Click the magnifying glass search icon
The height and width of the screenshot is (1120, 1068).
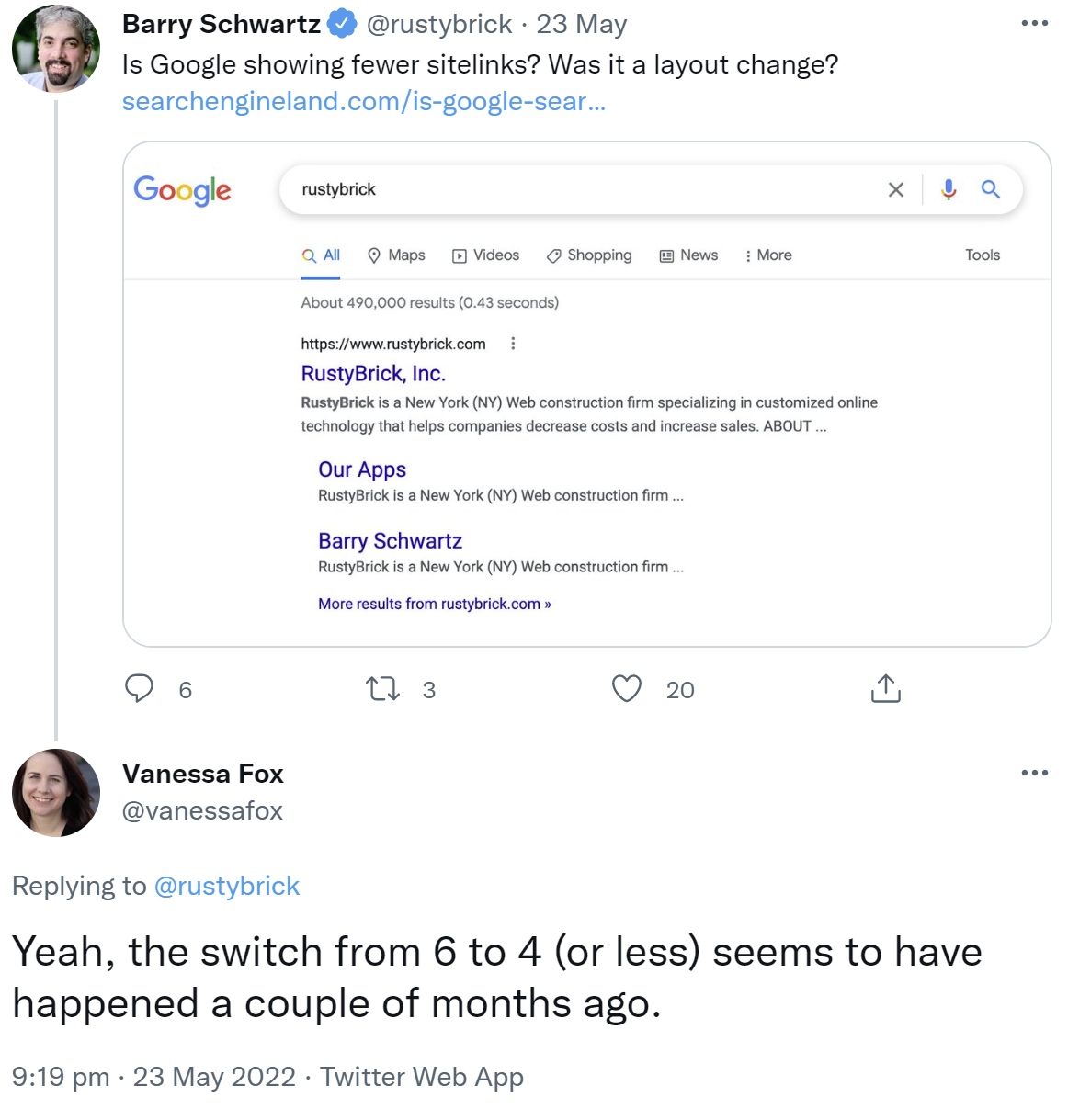click(991, 189)
